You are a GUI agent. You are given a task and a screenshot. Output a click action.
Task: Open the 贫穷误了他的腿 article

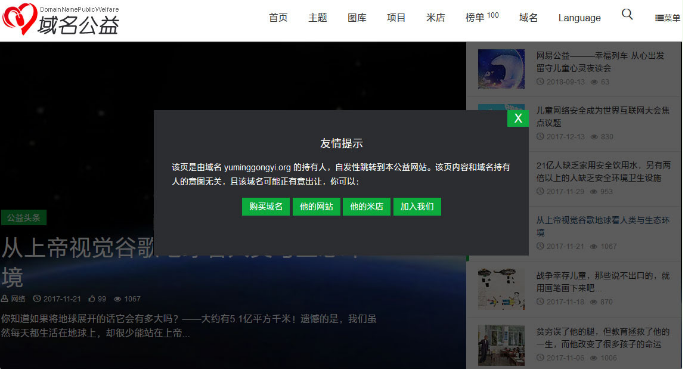click(x=602, y=338)
